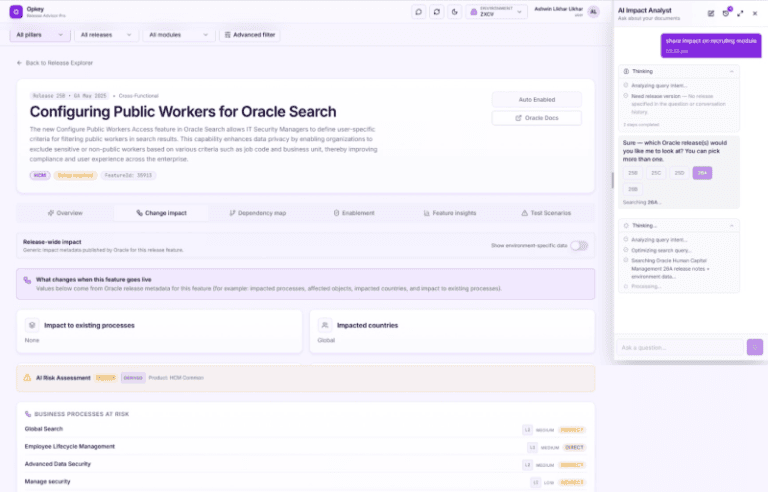Image resolution: width=768 pixels, height=492 pixels.
Task: Click the Auto Enabled button
Action: click(x=537, y=99)
